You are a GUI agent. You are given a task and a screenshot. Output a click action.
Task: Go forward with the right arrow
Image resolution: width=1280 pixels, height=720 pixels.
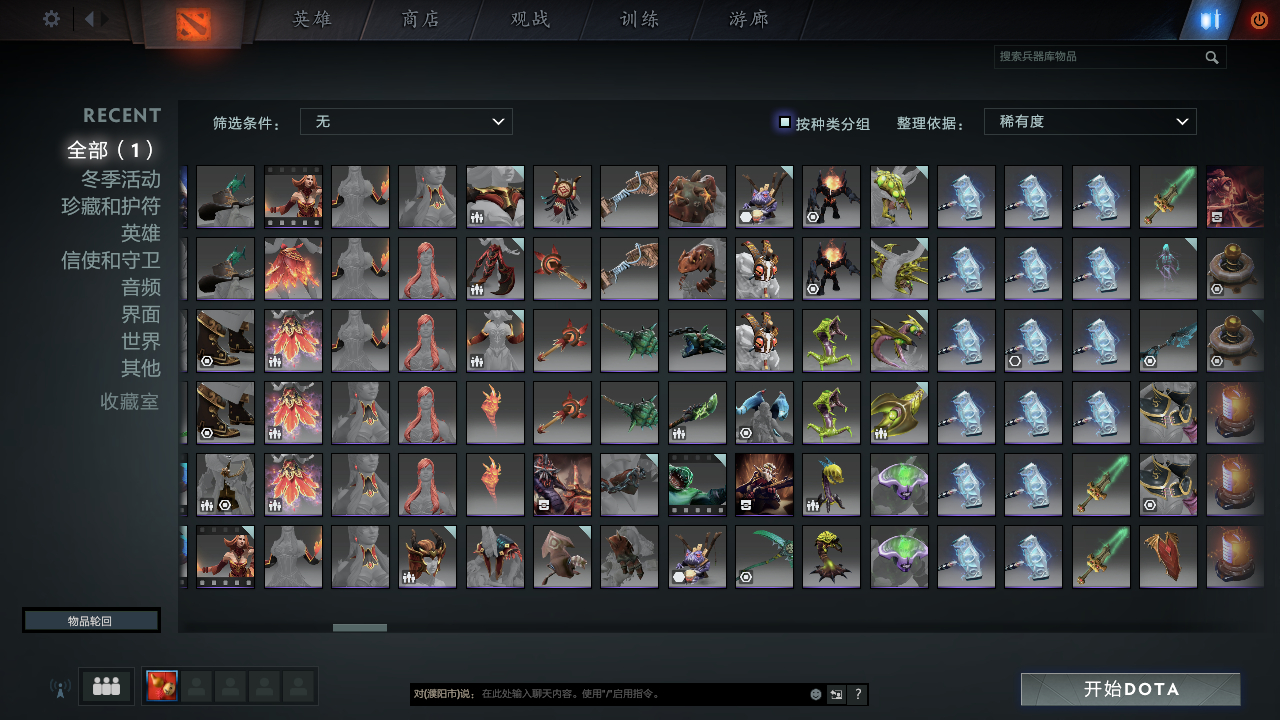pos(105,19)
